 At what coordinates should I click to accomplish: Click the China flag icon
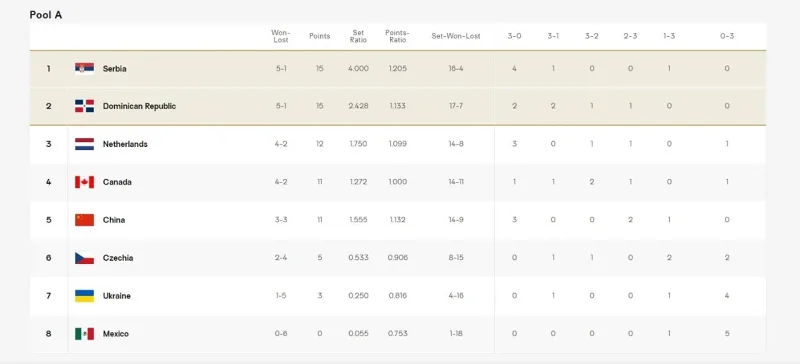[84, 220]
